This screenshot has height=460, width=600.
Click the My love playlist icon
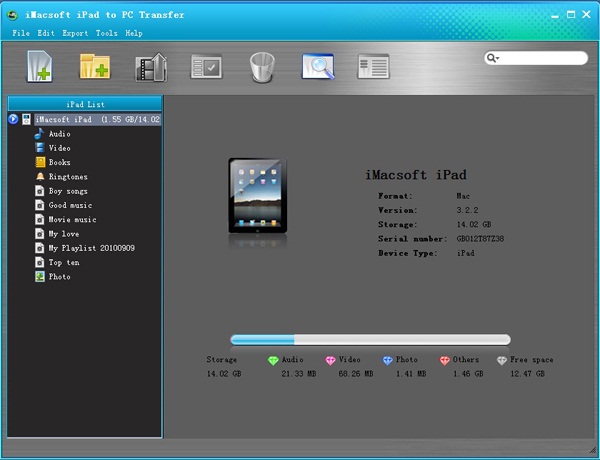pos(40,233)
